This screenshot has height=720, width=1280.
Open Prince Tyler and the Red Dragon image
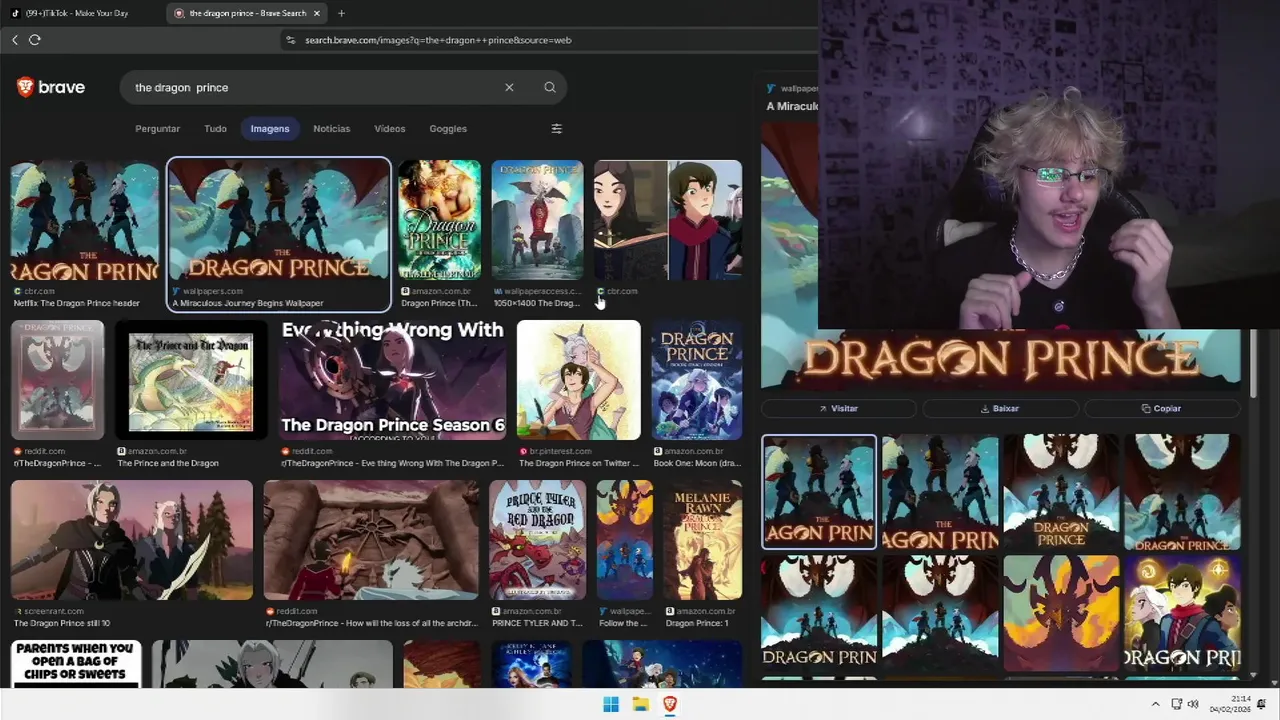coord(537,540)
